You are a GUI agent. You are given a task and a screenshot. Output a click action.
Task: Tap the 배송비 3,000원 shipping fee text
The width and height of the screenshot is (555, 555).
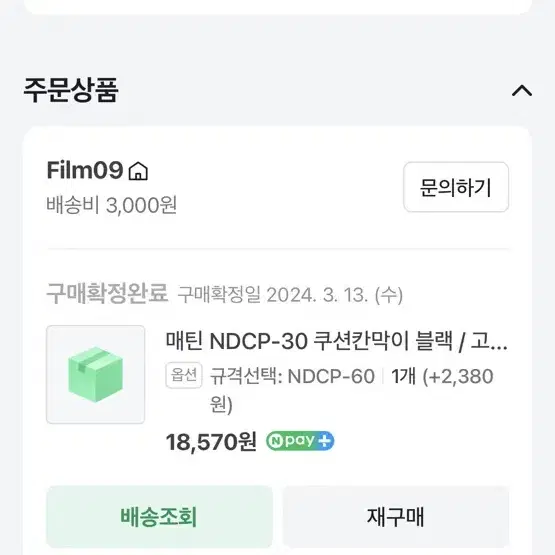pyautogui.click(x=111, y=205)
